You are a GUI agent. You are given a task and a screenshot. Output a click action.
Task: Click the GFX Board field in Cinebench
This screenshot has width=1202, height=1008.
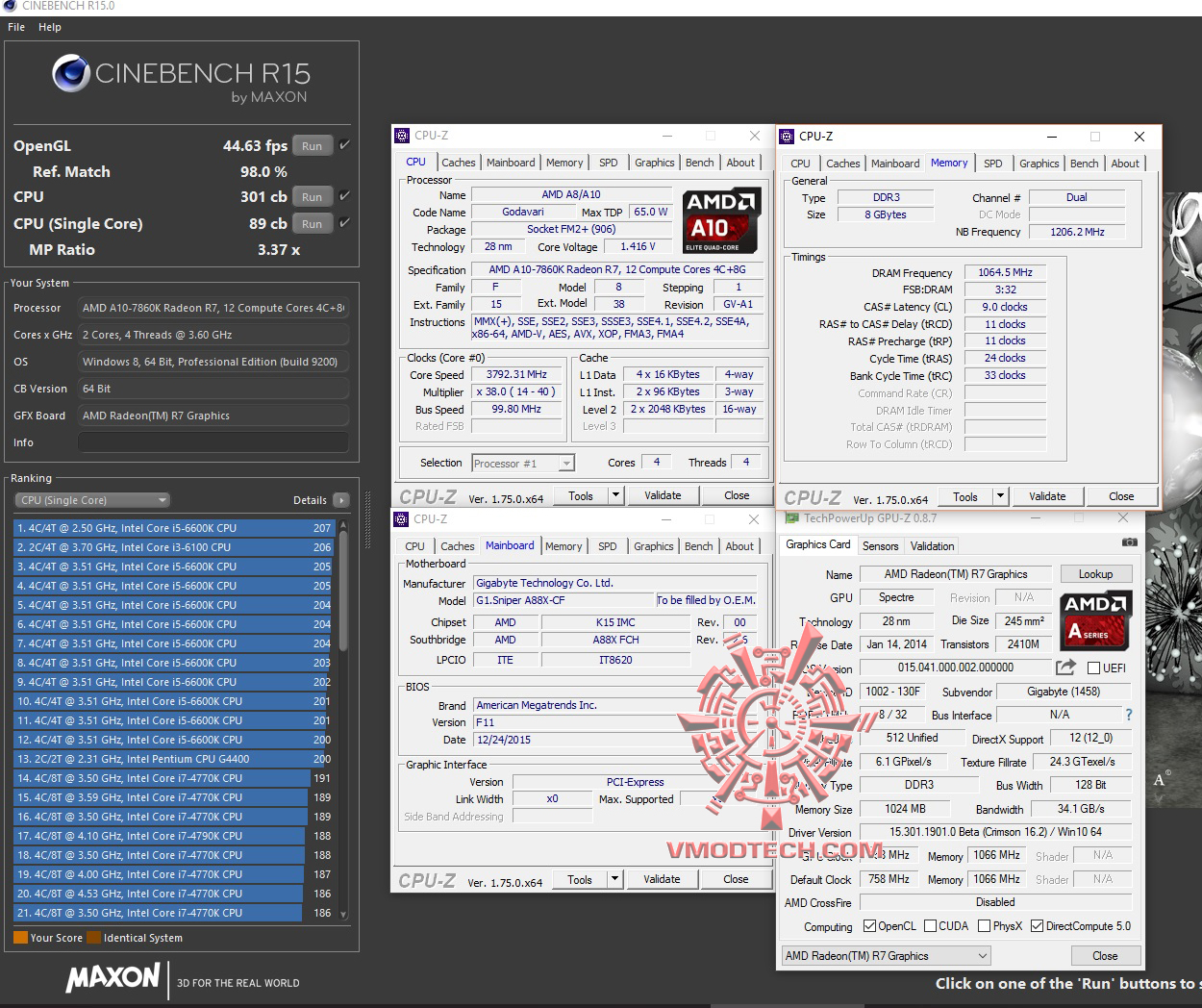213,416
